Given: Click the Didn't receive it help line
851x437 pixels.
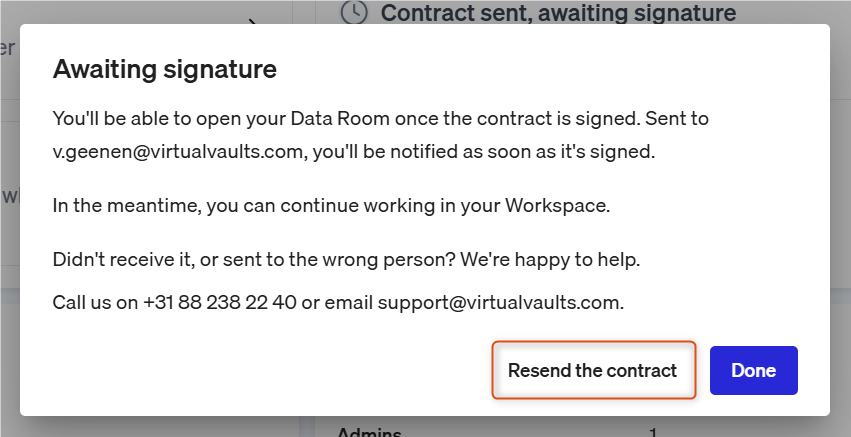Looking at the screenshot, I should 346,259.
